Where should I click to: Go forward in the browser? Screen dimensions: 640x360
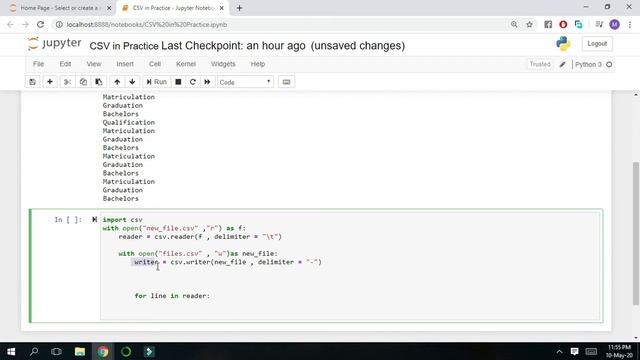25,24
